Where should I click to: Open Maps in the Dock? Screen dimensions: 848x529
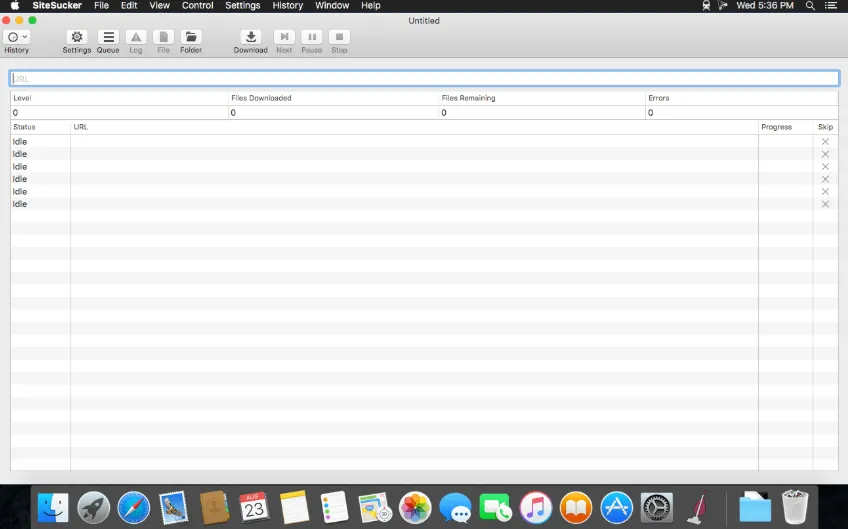(x=375, y=508)
